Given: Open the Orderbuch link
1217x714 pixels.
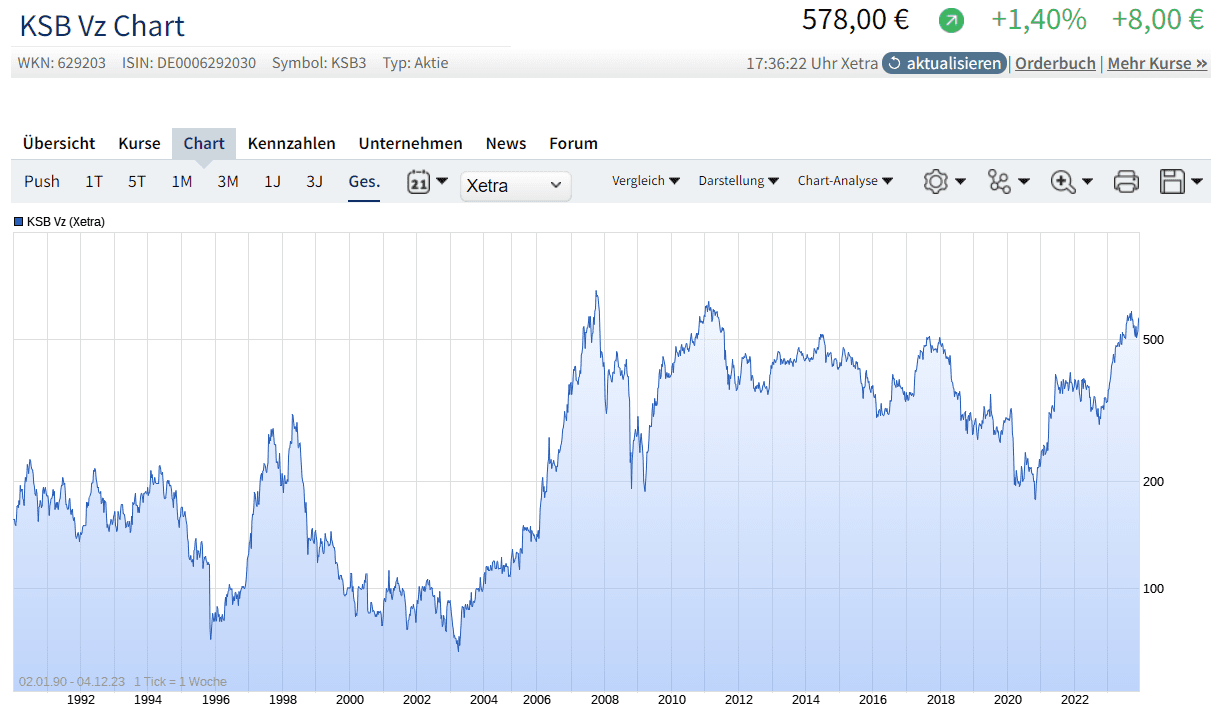Looking at the screenshot, I should (x=1056, y=63).
